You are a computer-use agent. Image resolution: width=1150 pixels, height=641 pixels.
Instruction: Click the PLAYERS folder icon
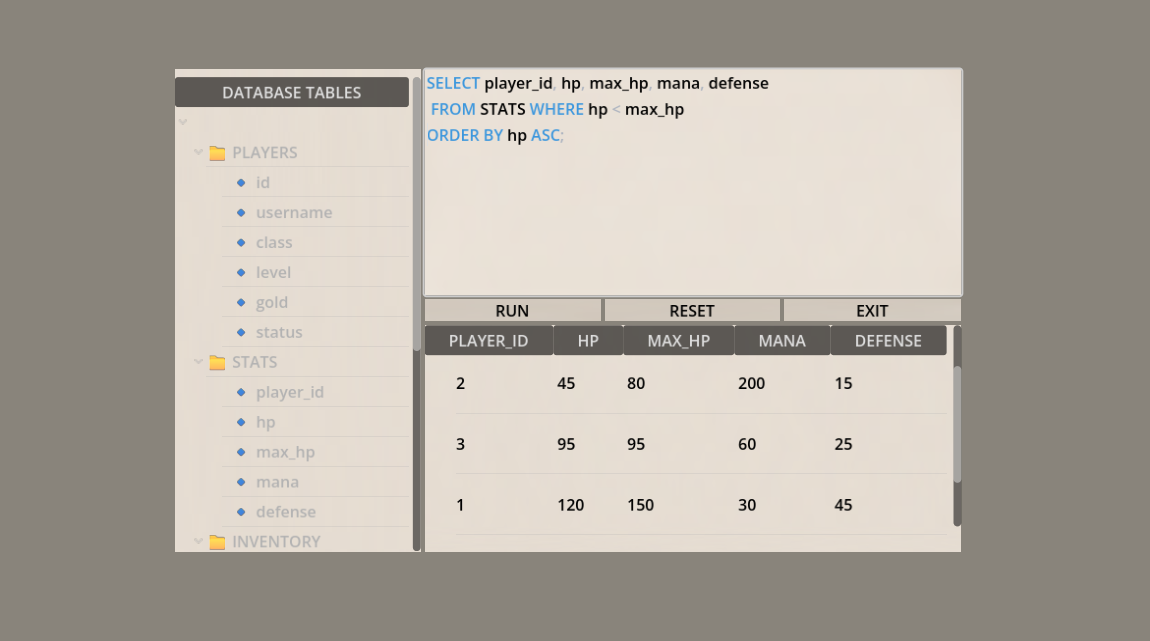217,153
